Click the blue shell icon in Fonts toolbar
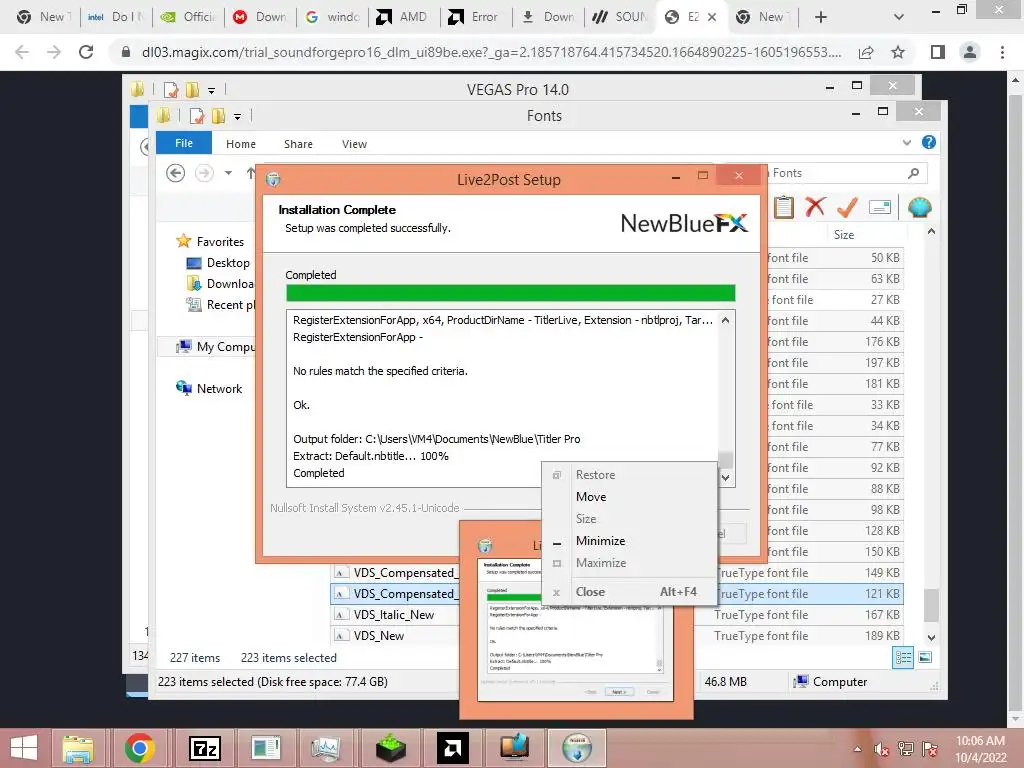The width and height of the screenshot is (1024, 768). click(x=920, y=208)
